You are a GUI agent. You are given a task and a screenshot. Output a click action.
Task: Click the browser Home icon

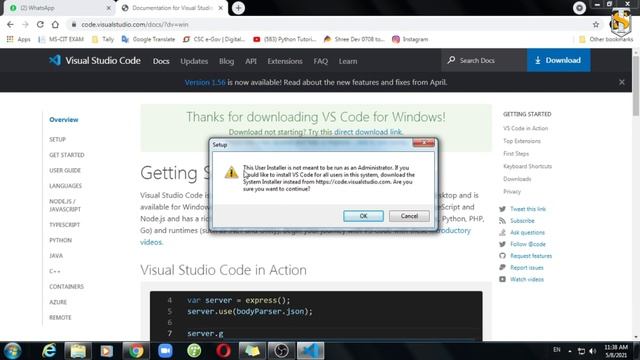coord(55,24)
